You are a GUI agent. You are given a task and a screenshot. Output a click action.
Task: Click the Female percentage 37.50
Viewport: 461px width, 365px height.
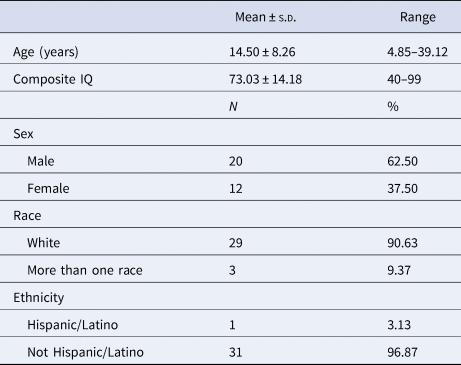pyautogui.click(x=402, y=189)
